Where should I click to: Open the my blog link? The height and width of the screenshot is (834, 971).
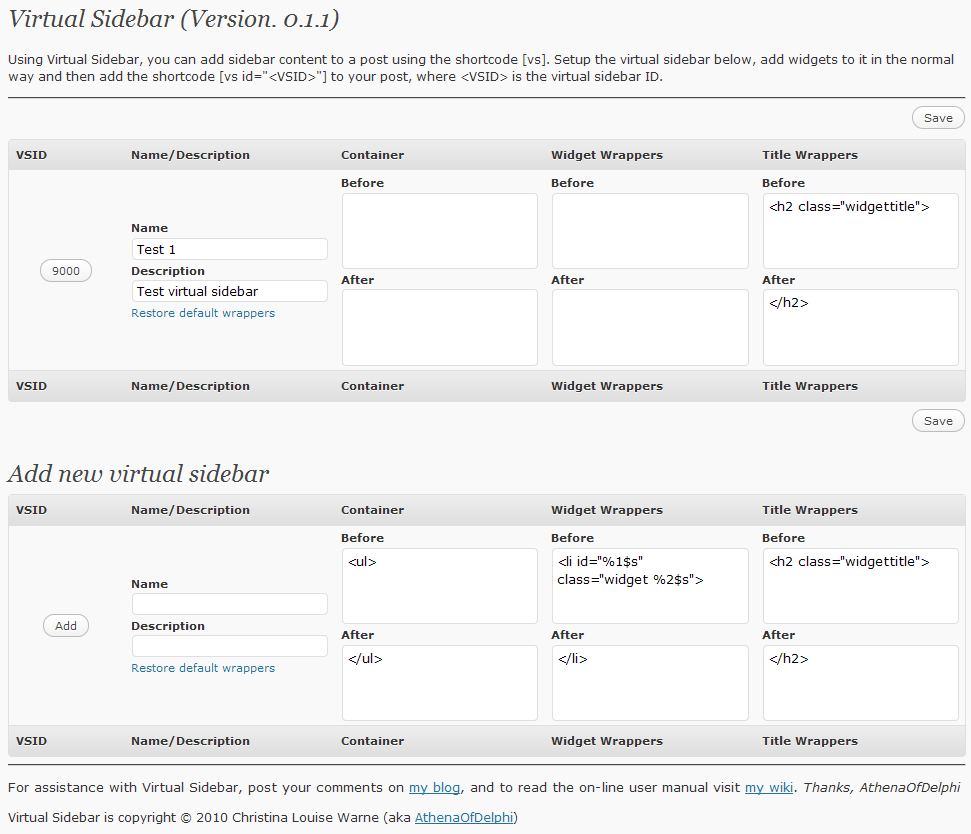435,788
